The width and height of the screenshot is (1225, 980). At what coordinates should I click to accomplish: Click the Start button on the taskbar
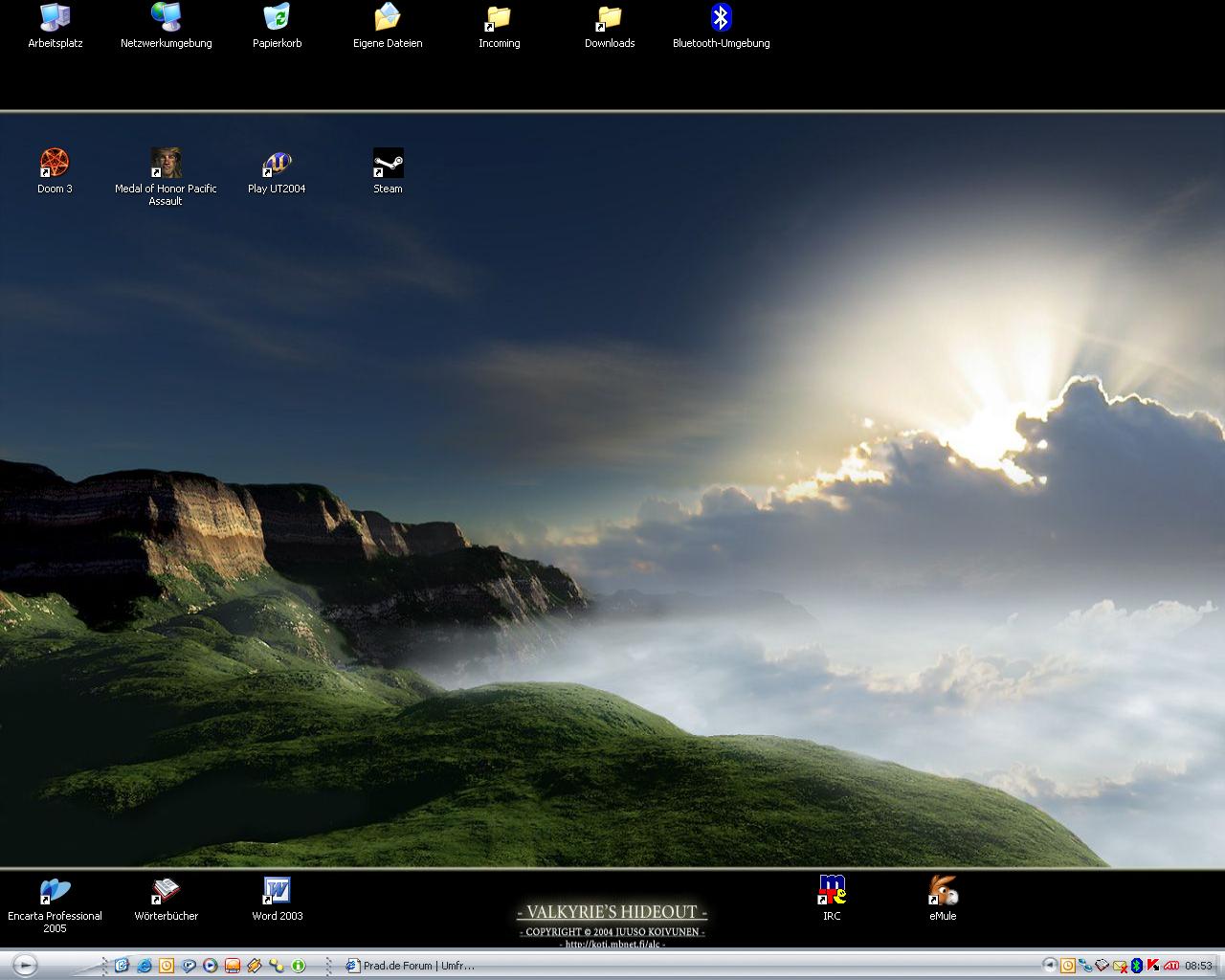pyautogui.click(x=25, y=966)
